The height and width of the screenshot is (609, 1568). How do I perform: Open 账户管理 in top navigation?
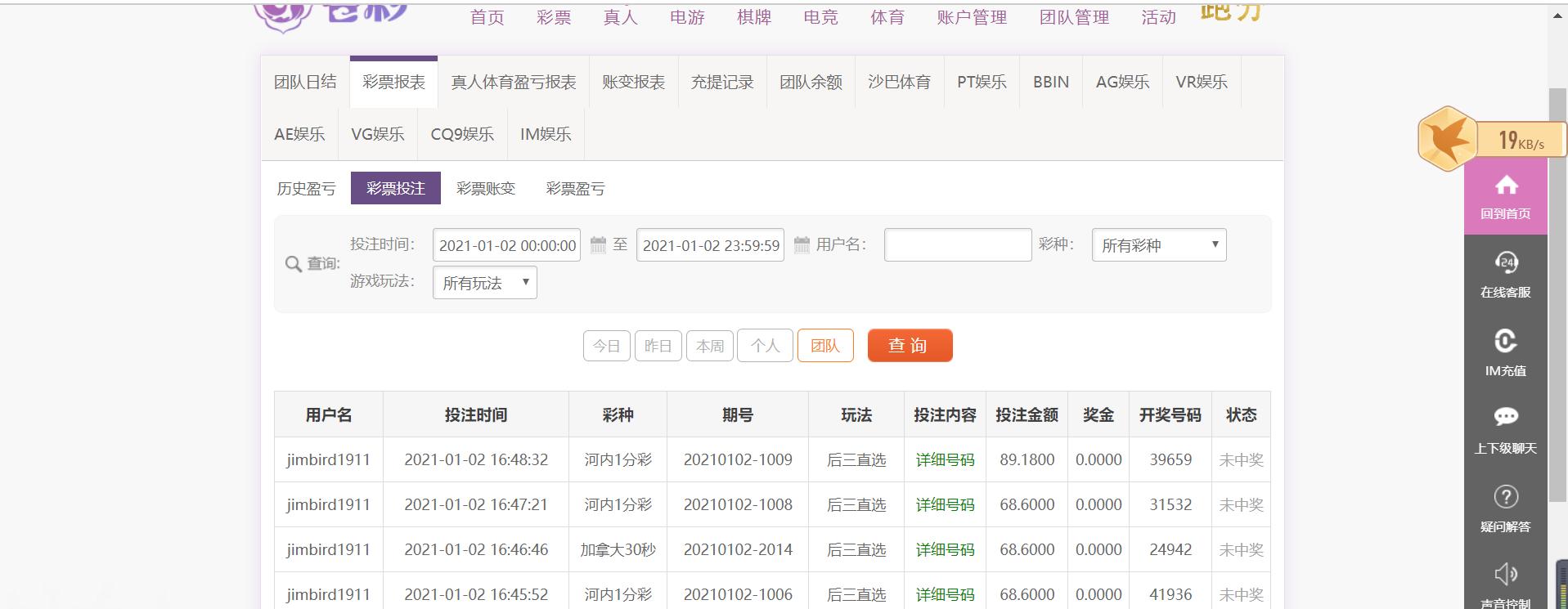tap(972, 17)
